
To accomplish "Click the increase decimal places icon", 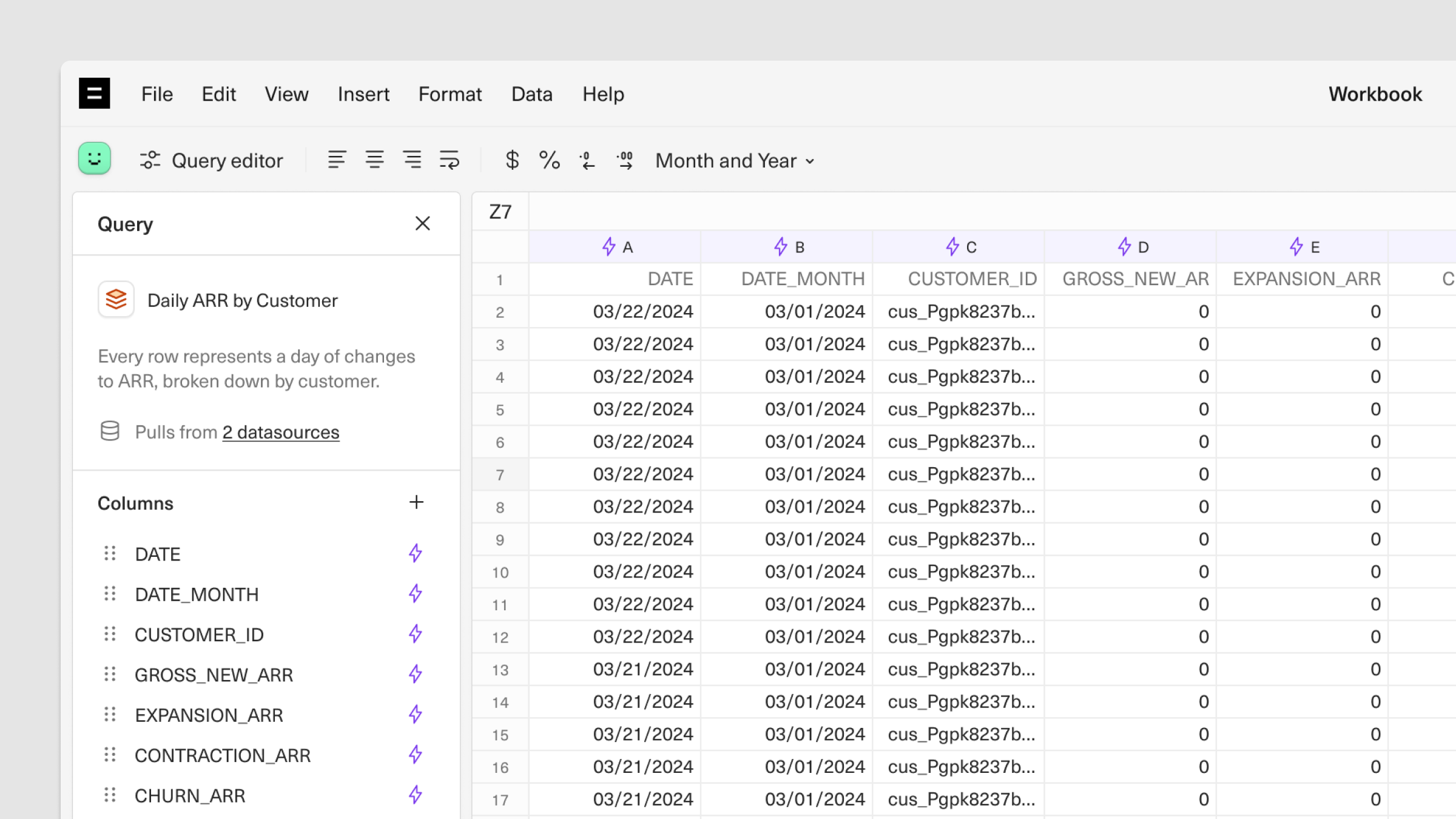I will pyautogui.click(x=625, y=160).
